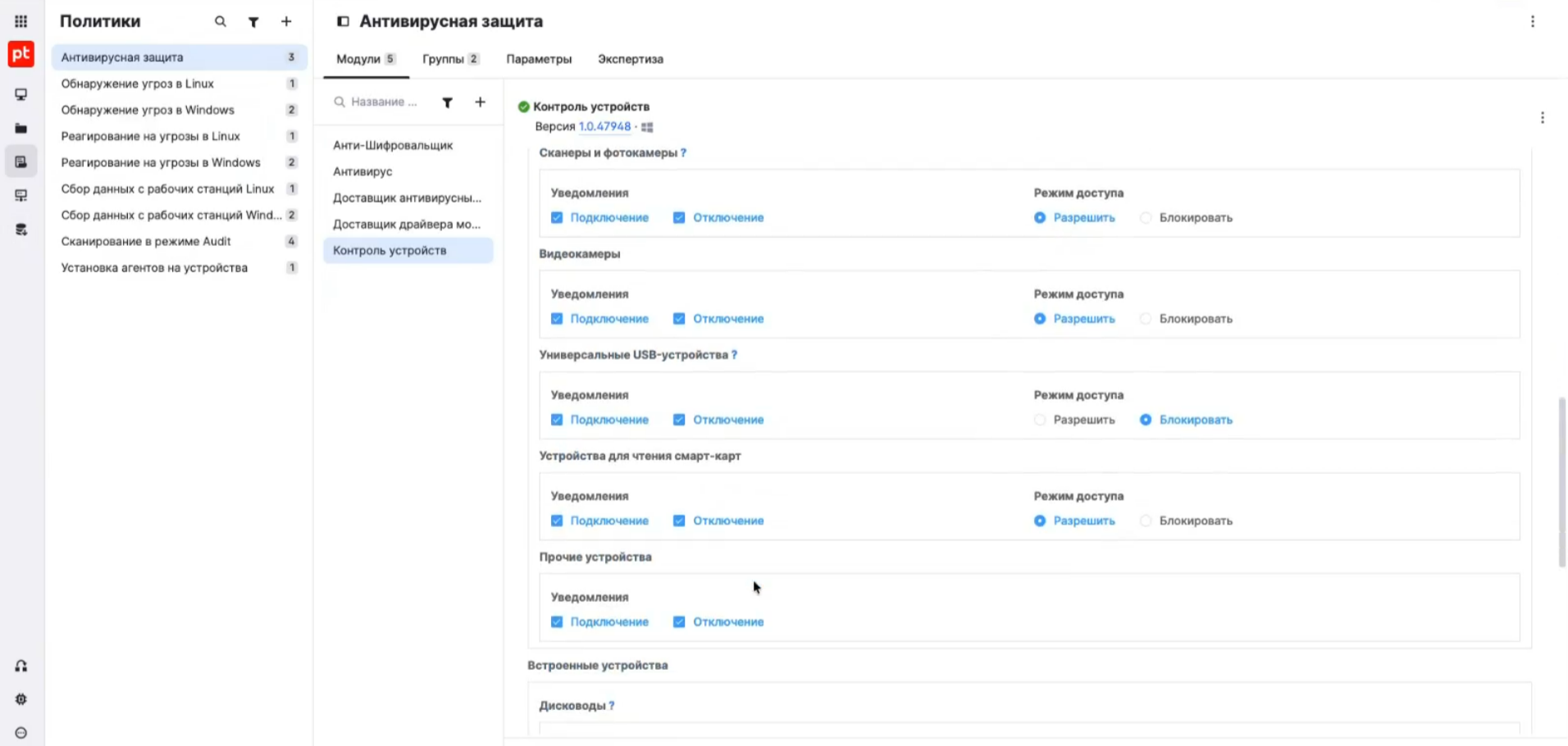Viewport: 1568px width, 746px height.
Task: Open version link 1.0.47948
Action: (605, 126)
